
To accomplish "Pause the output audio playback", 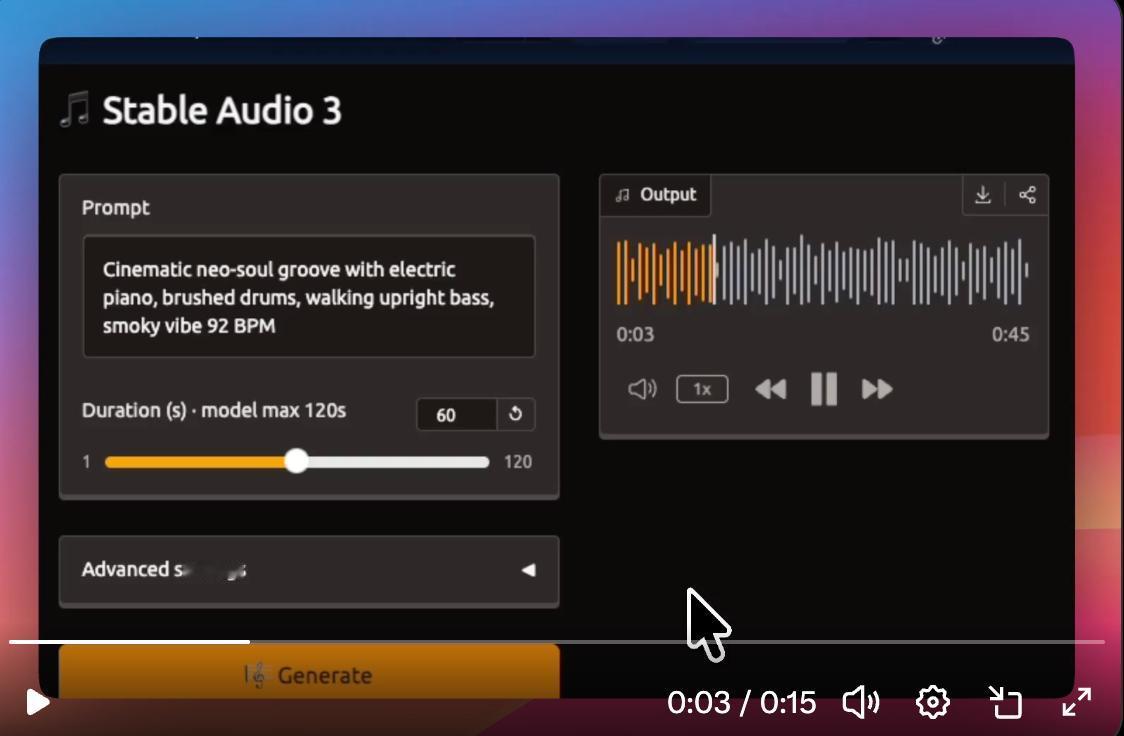I will point(824,389).
